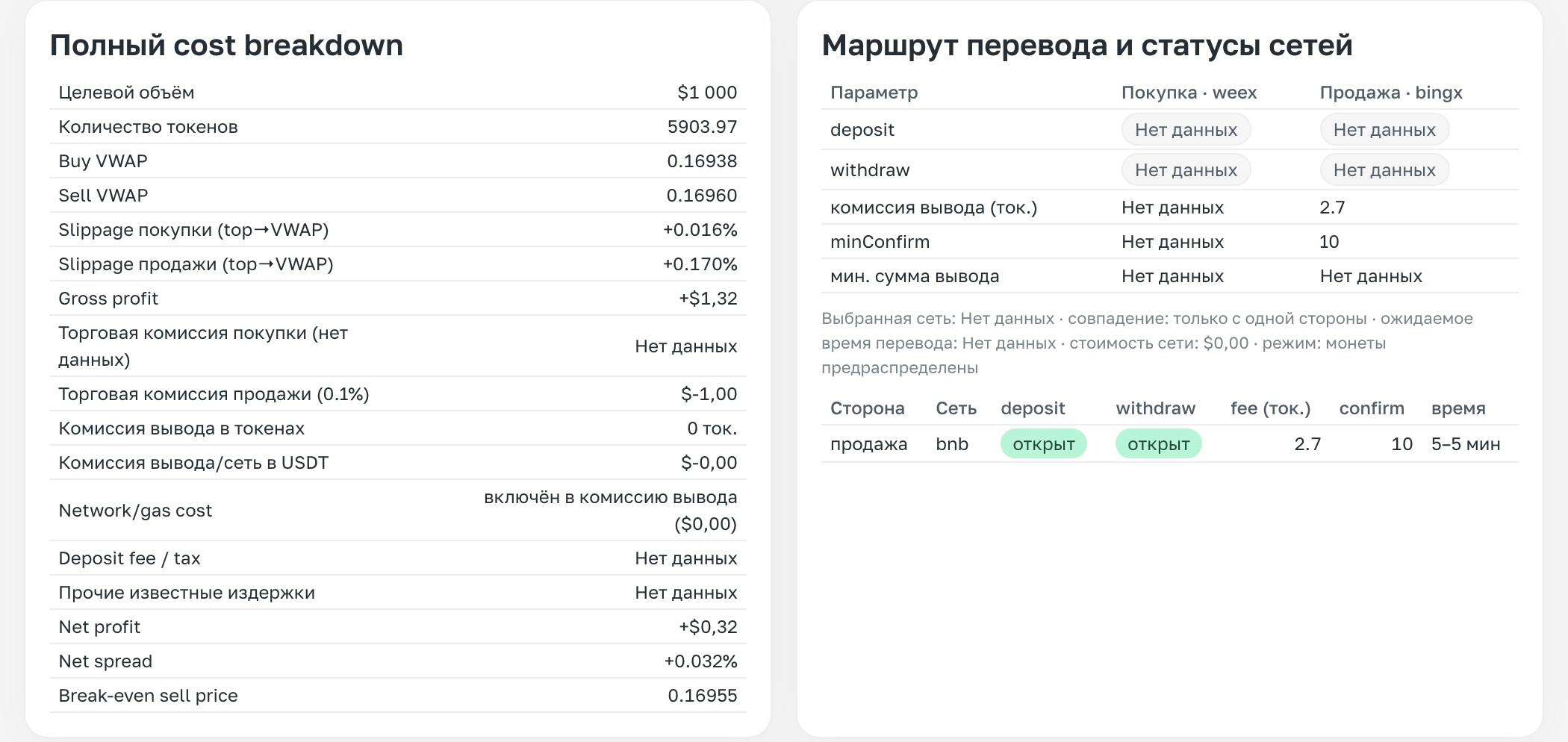Select the token count 5903.97
Image resolution: width=1568 pixels, height=742 pixels.
pos(702,127)
